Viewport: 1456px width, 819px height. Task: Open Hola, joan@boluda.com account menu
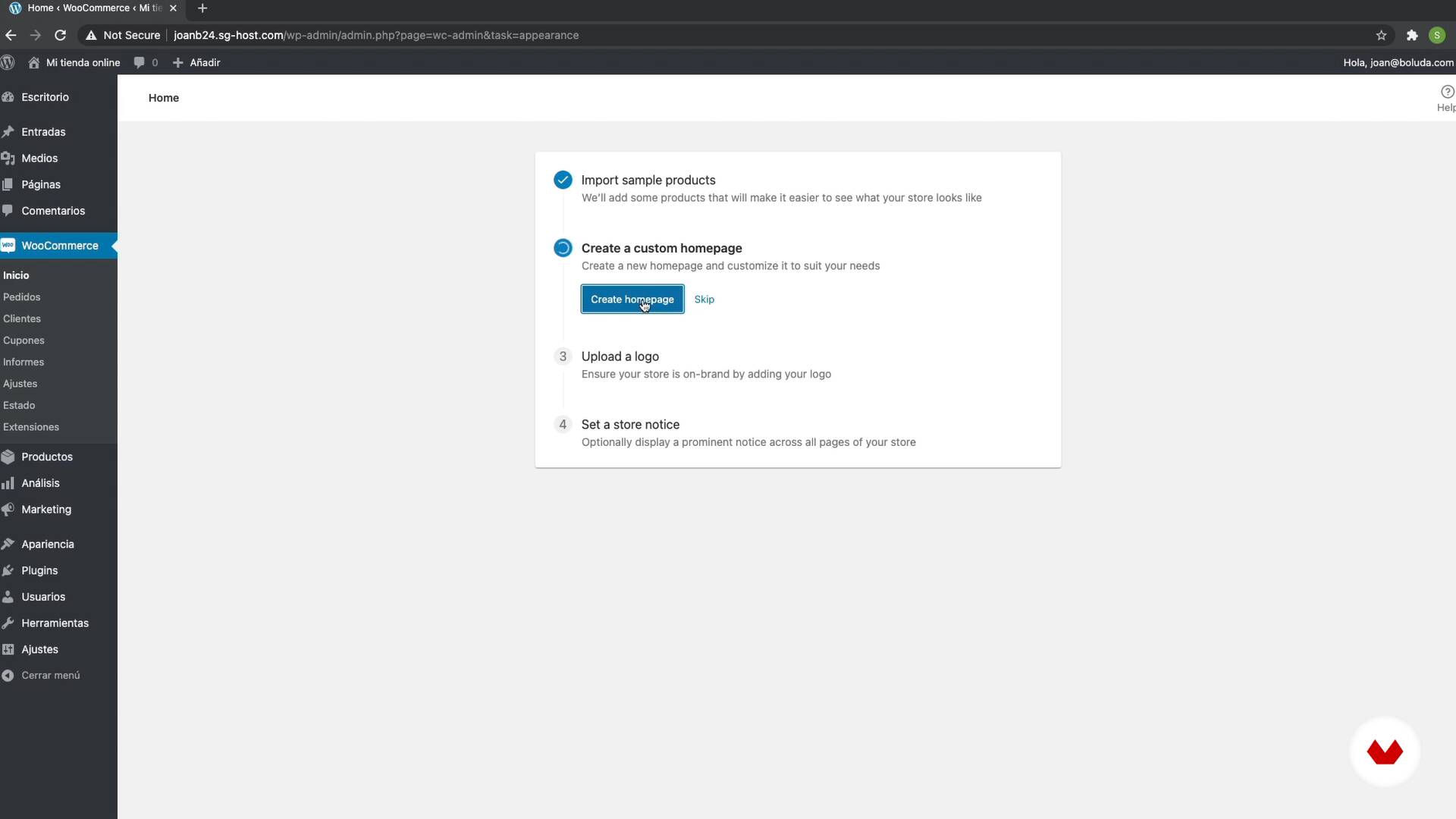[1398, 62]
